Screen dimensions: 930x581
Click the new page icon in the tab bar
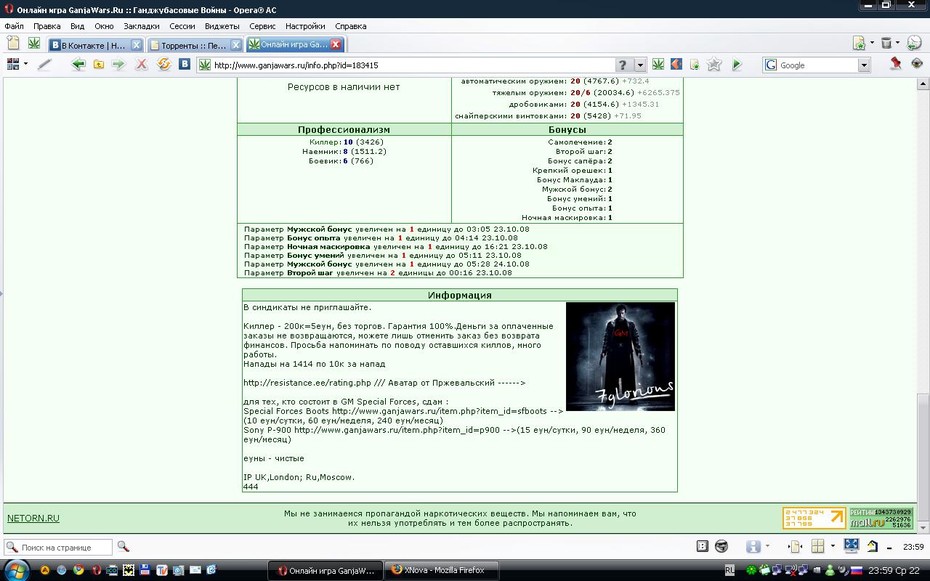[x=13, y=43]
